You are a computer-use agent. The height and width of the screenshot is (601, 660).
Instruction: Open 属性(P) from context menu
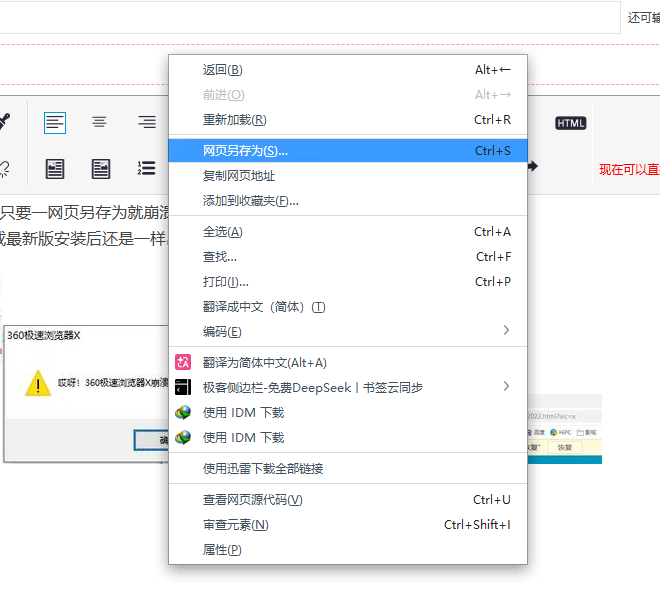[x=348, y=550]
